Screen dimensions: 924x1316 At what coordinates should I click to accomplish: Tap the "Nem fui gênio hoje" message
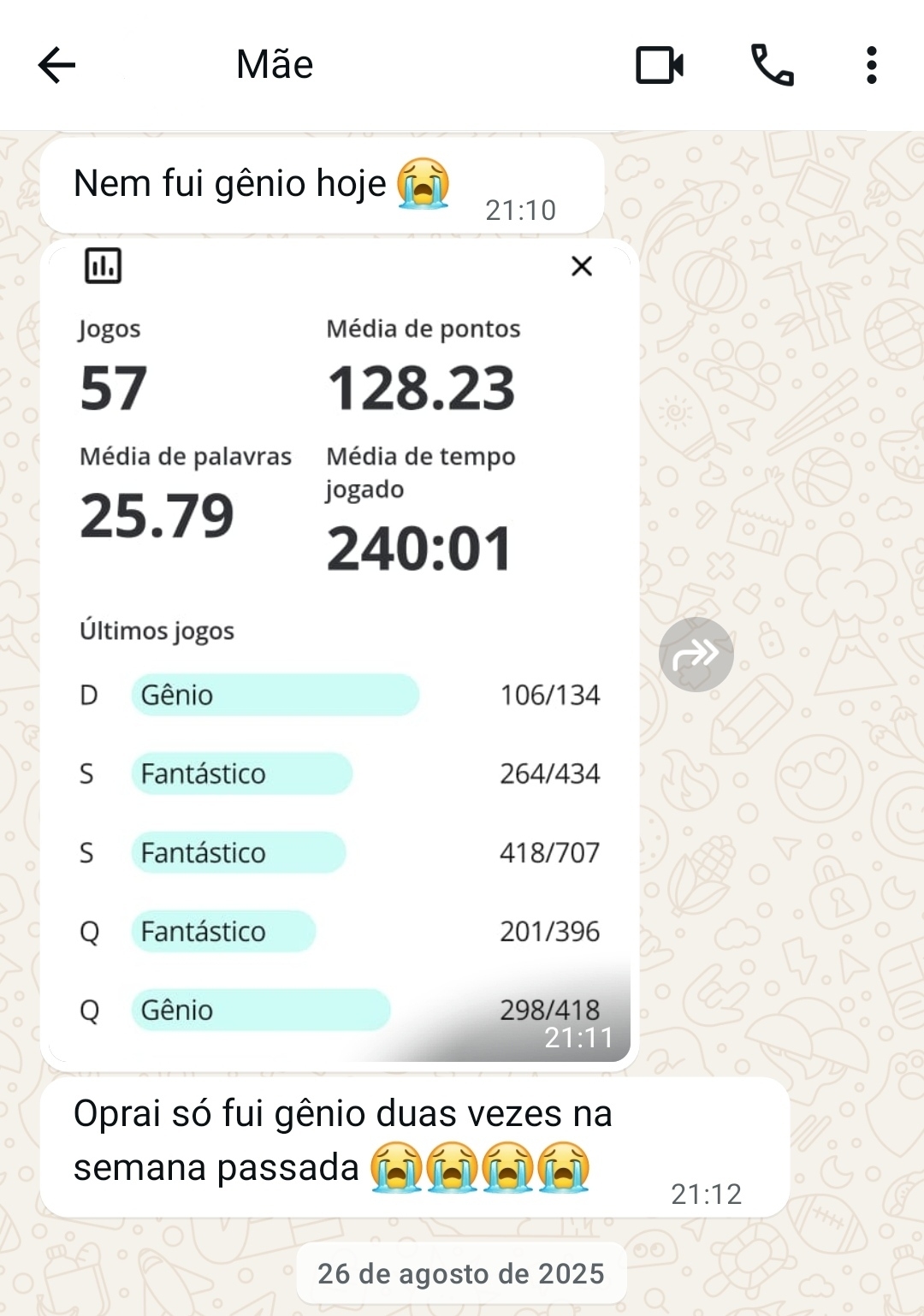pos(231,184)
